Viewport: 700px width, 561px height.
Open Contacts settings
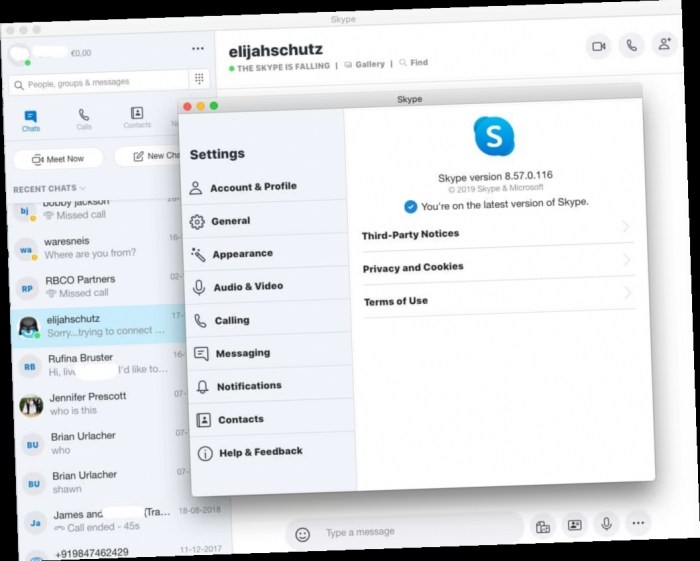[273, 420]
